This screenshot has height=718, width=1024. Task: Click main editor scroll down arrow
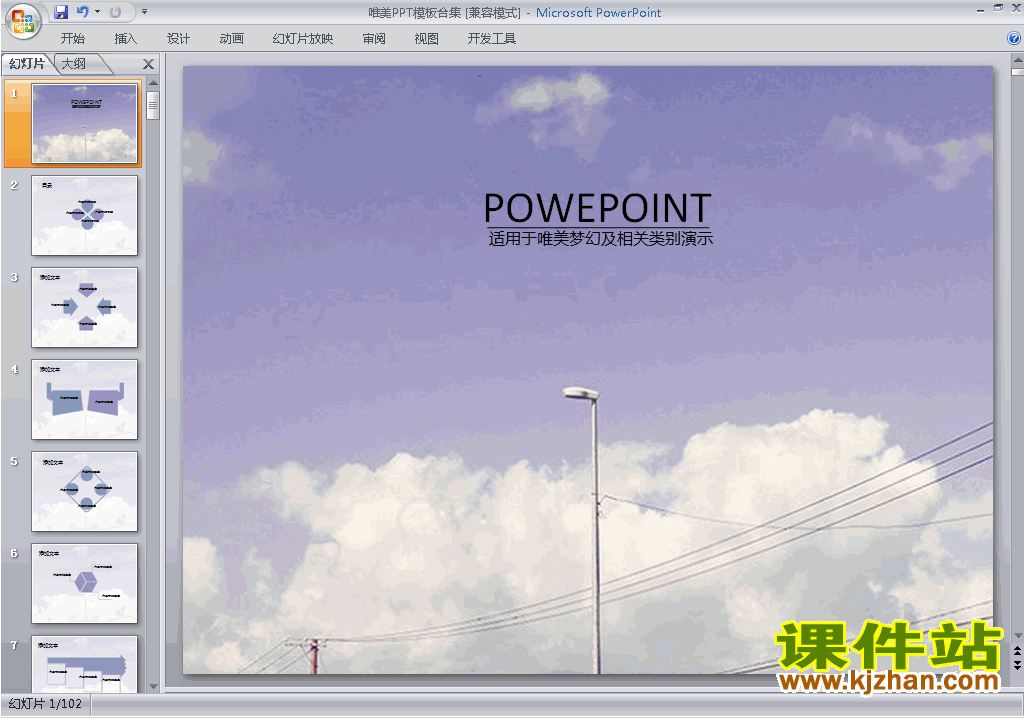(1017, 636)
